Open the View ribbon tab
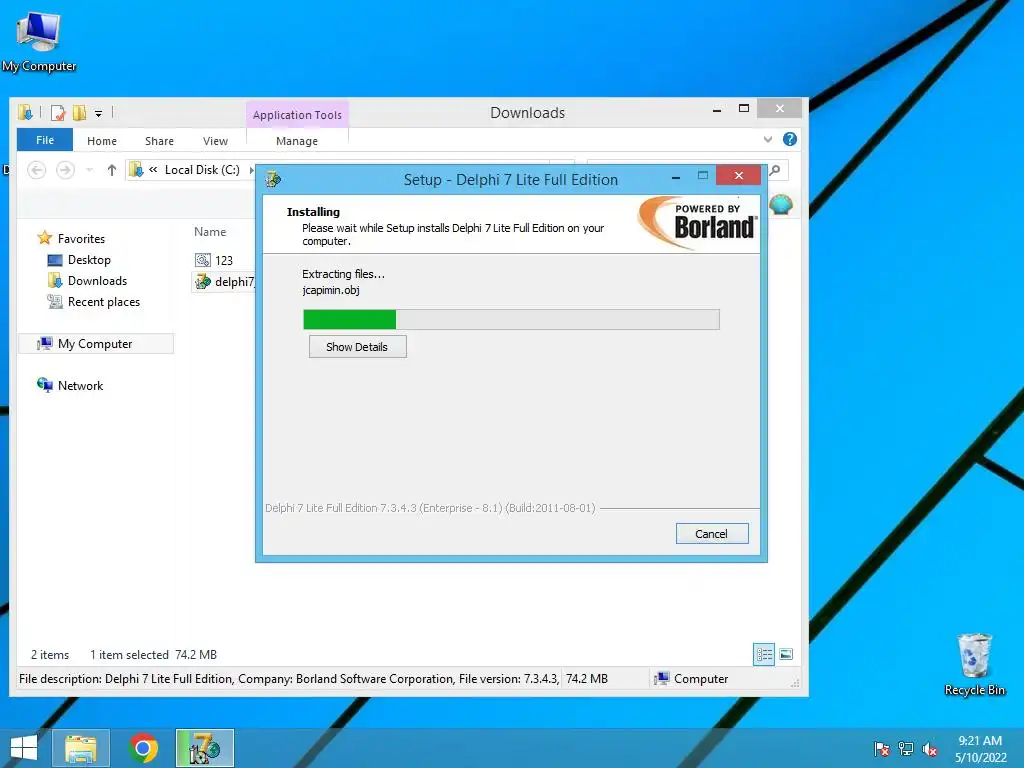 point(216,141)
